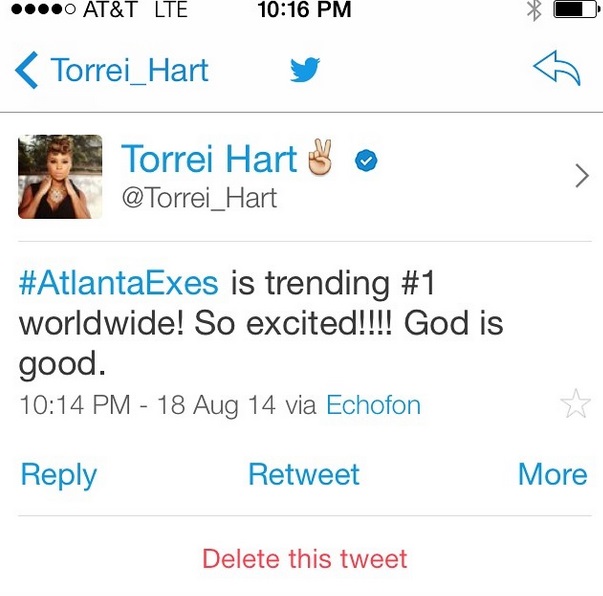Open Torrei Hart's profile picture
Viewport: 603px width, 596px height.
(x=60, y=177)
